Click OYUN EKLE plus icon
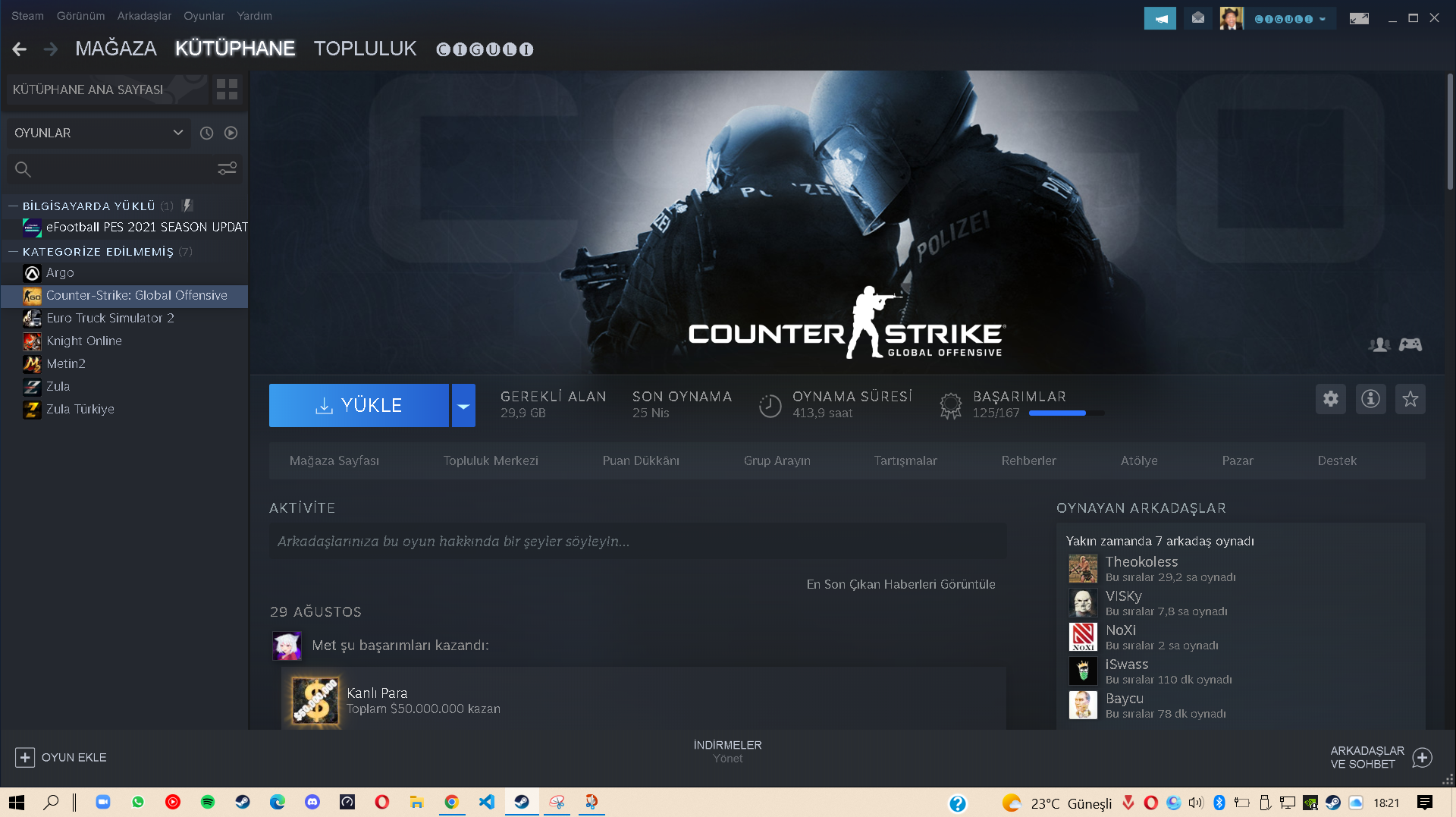Image resolution: width=1456 pixels, height=817 pixels. (x=25, y=757)
